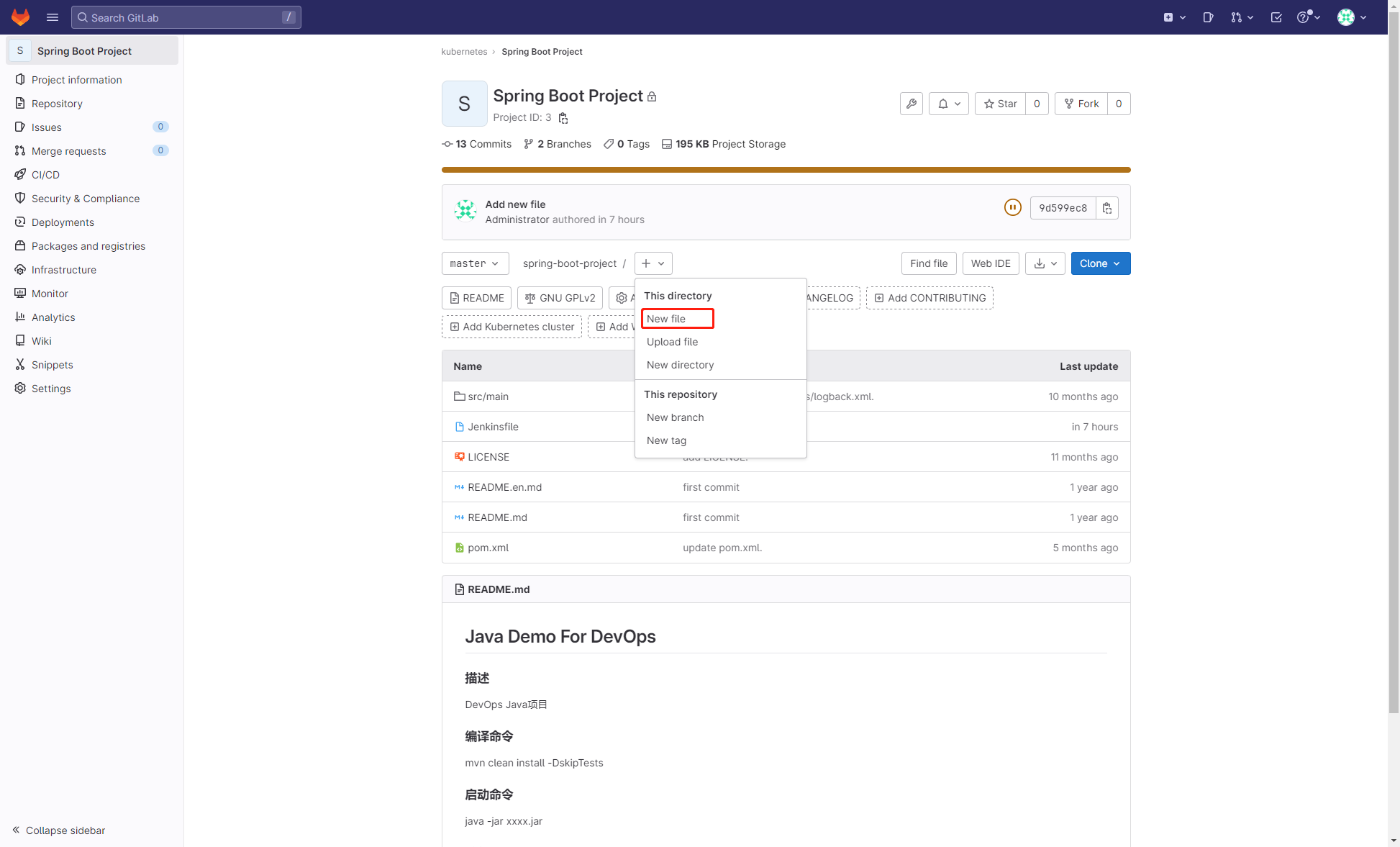This screenshot has height=847, width=1400.
Task: Click the Packages and registries sidebar icon
Action: 20,246
